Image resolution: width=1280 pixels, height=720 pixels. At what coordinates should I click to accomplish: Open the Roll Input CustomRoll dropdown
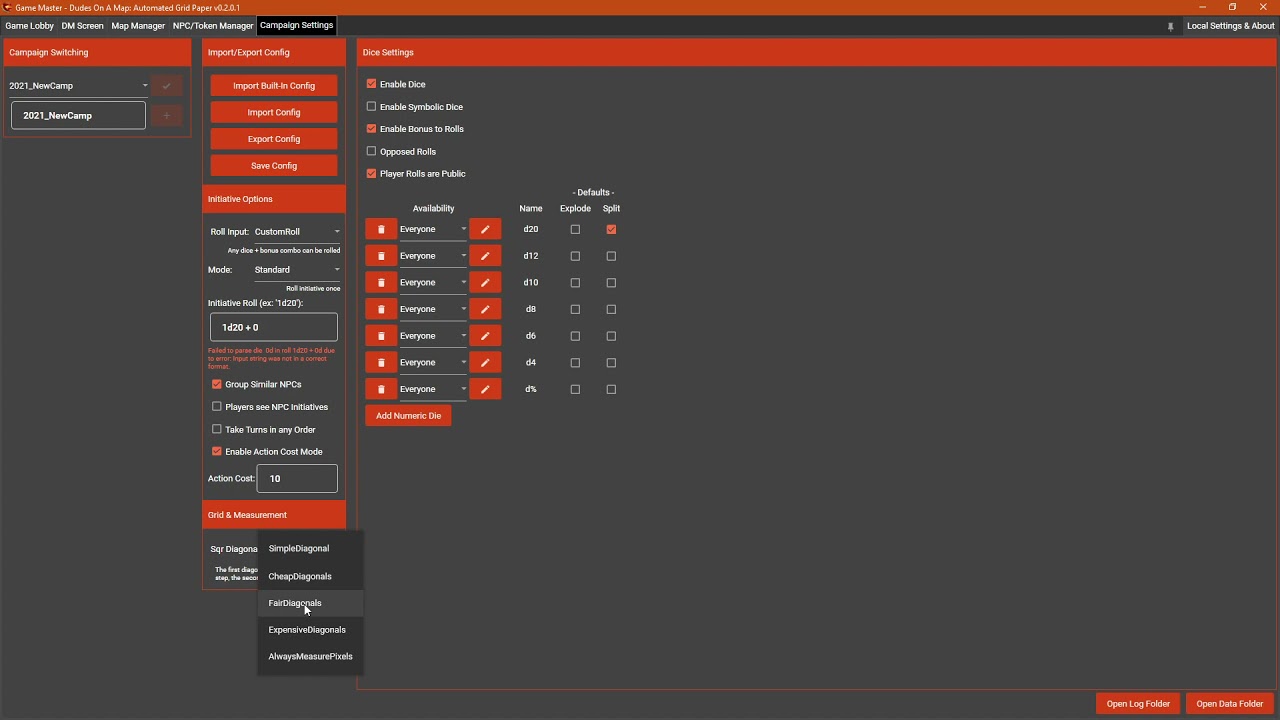click(297, 232)
